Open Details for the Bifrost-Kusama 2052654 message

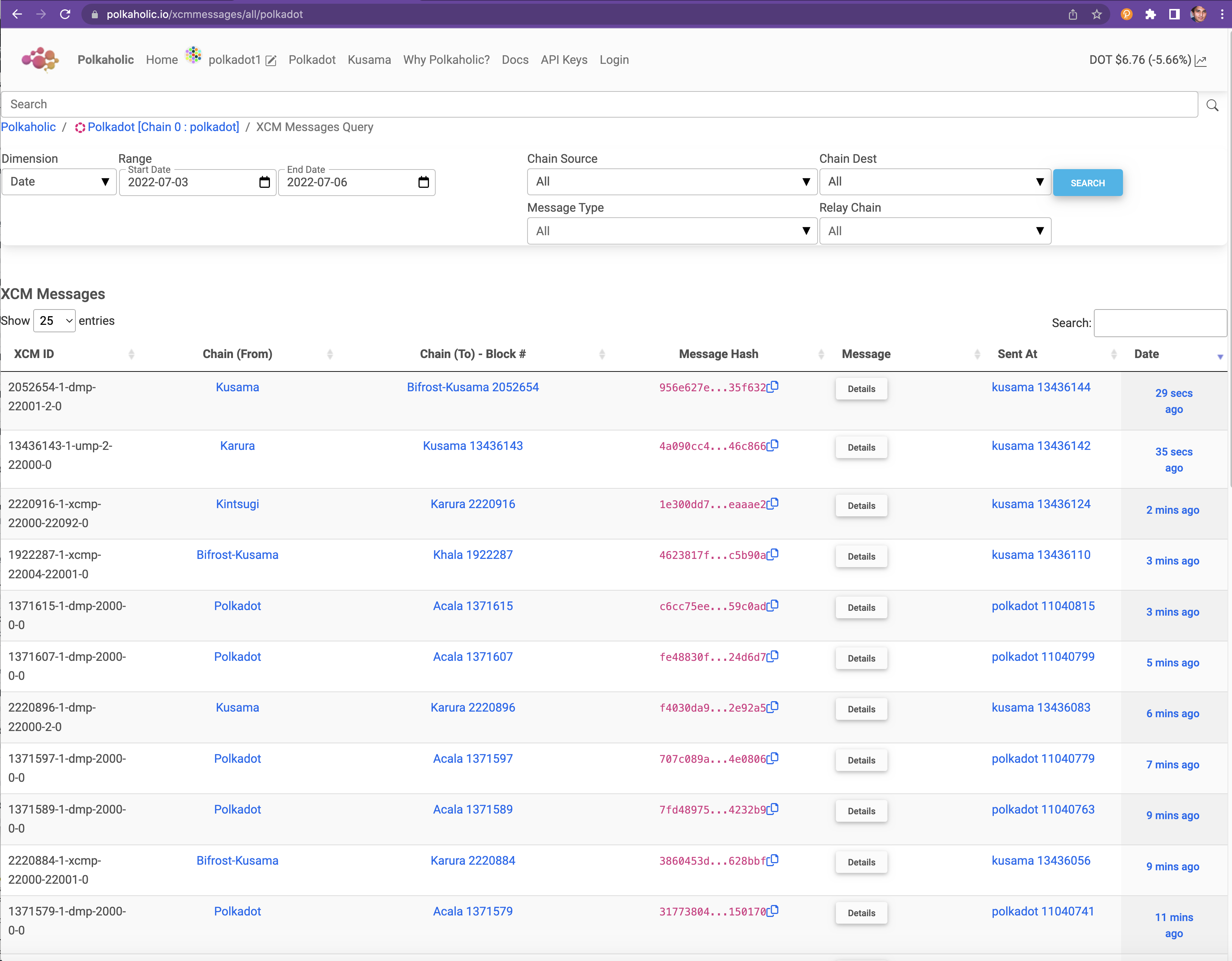click(x=861, y=389)
